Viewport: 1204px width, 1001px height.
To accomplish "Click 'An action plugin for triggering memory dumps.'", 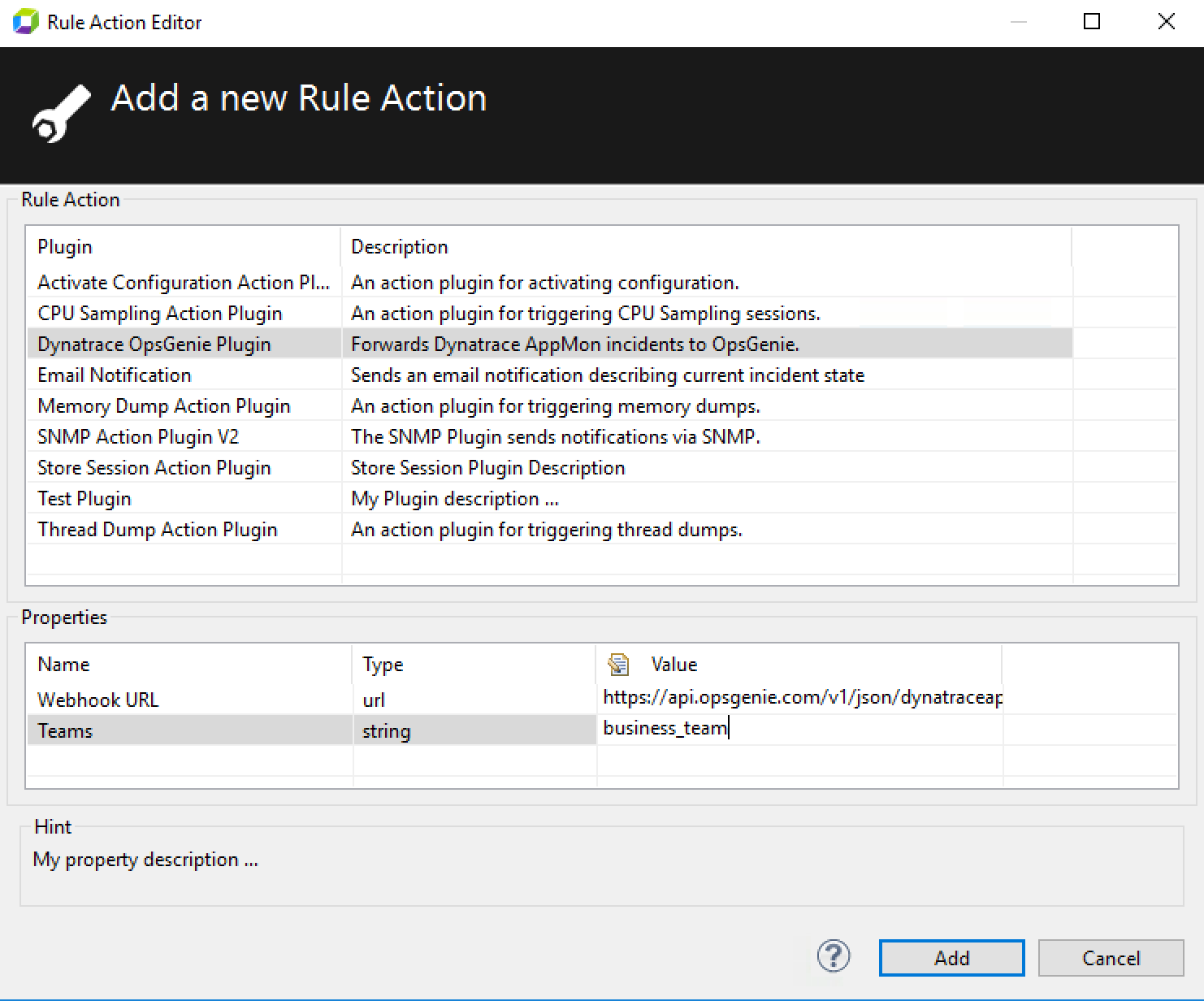I will pos(556,405).
